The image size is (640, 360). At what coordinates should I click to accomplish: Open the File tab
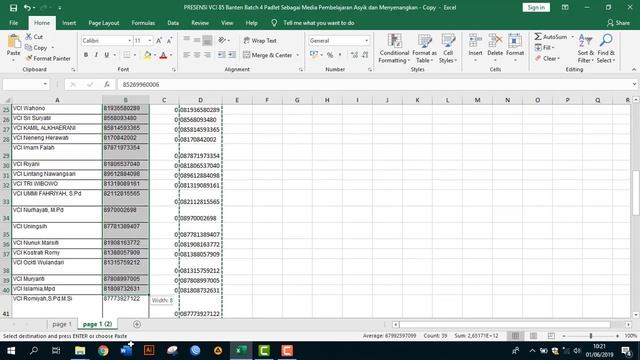tap(13, 23)
